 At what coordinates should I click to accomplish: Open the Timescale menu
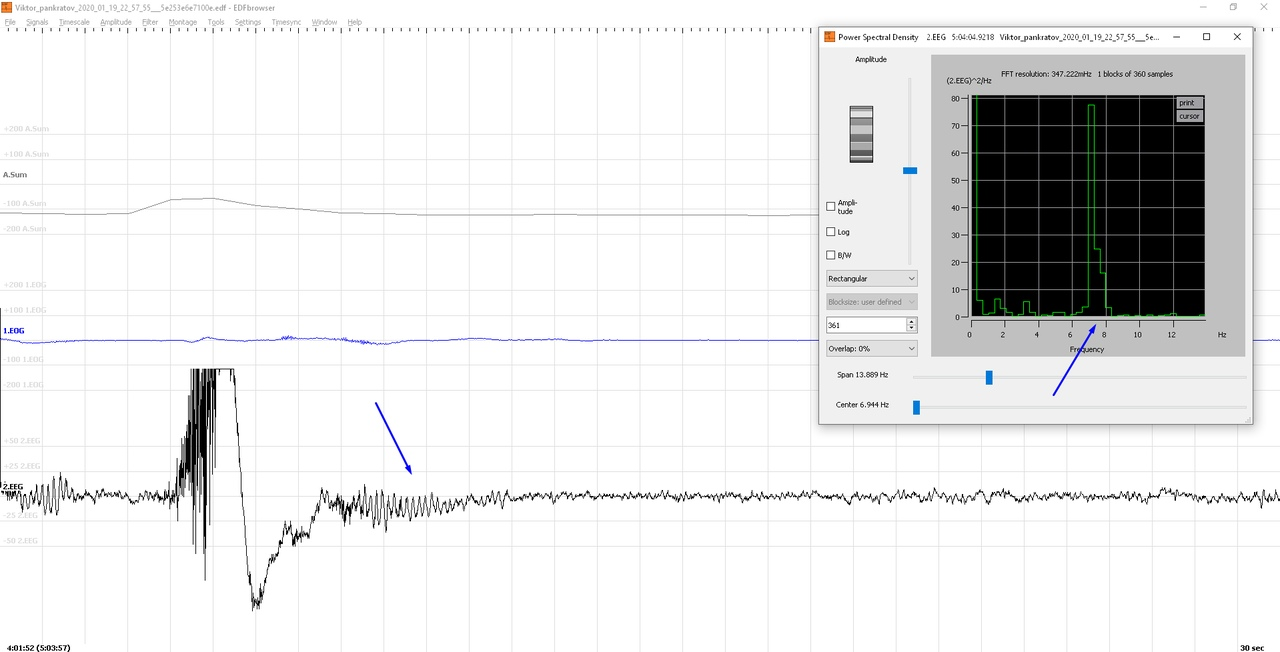[75, 22]
